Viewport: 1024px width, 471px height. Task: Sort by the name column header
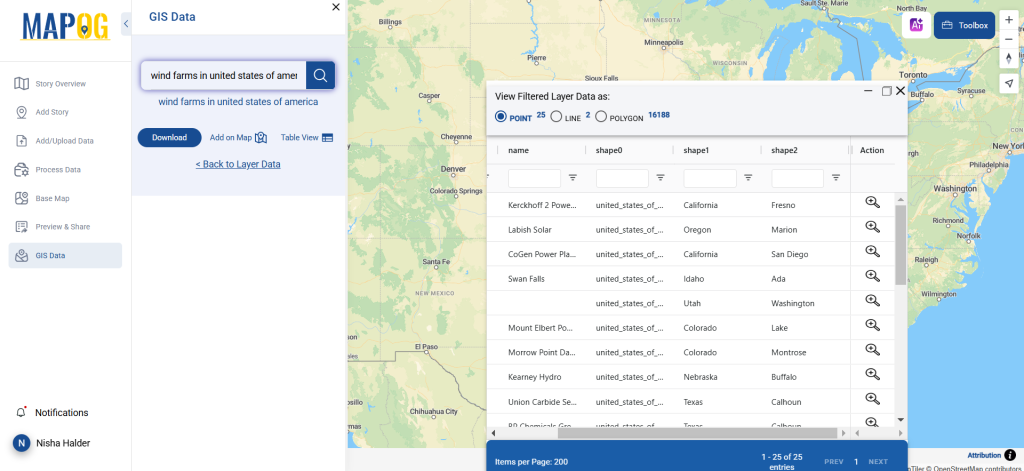(x=519, y=150)
